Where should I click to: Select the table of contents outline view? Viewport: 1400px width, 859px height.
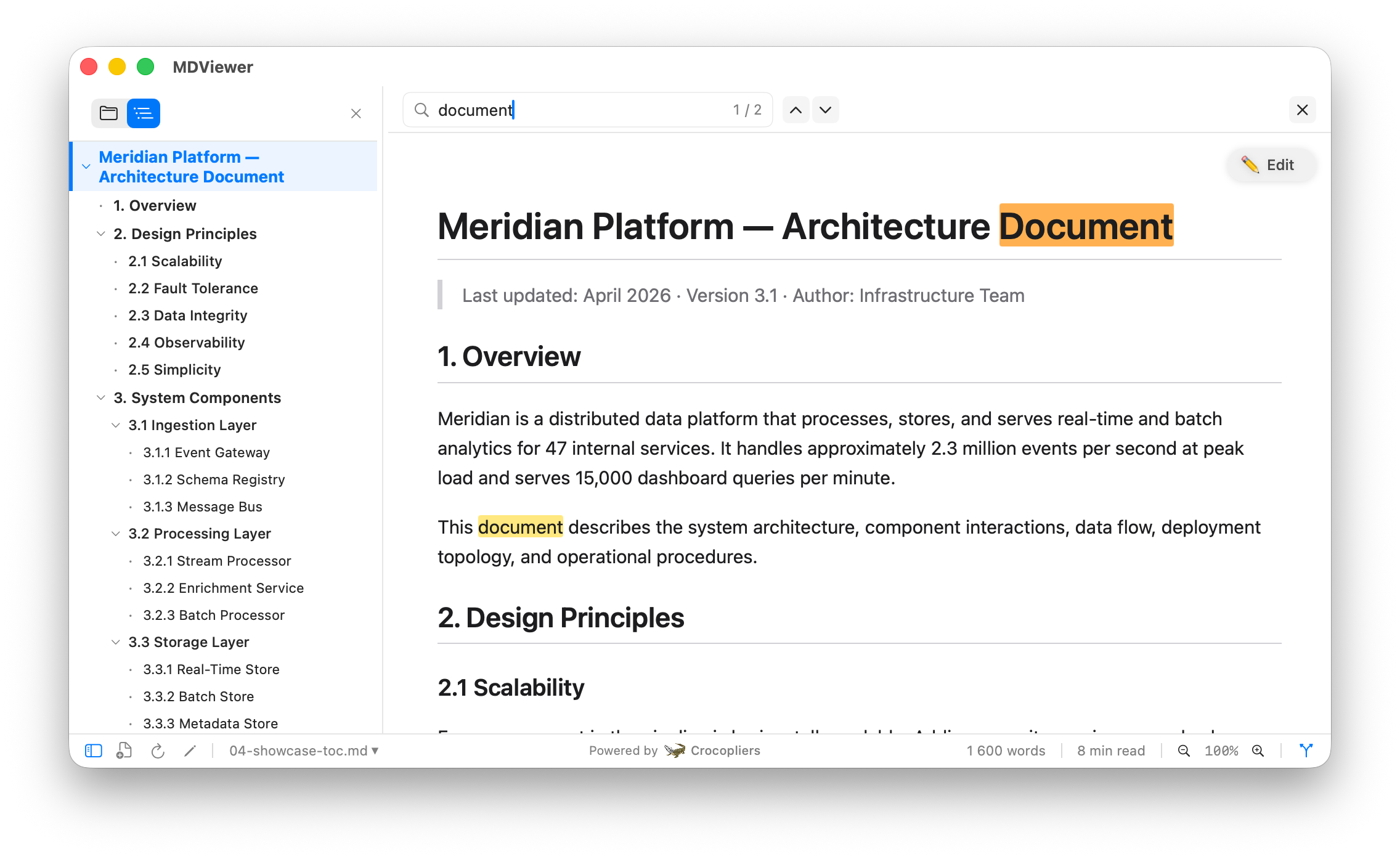click(144, 113)
